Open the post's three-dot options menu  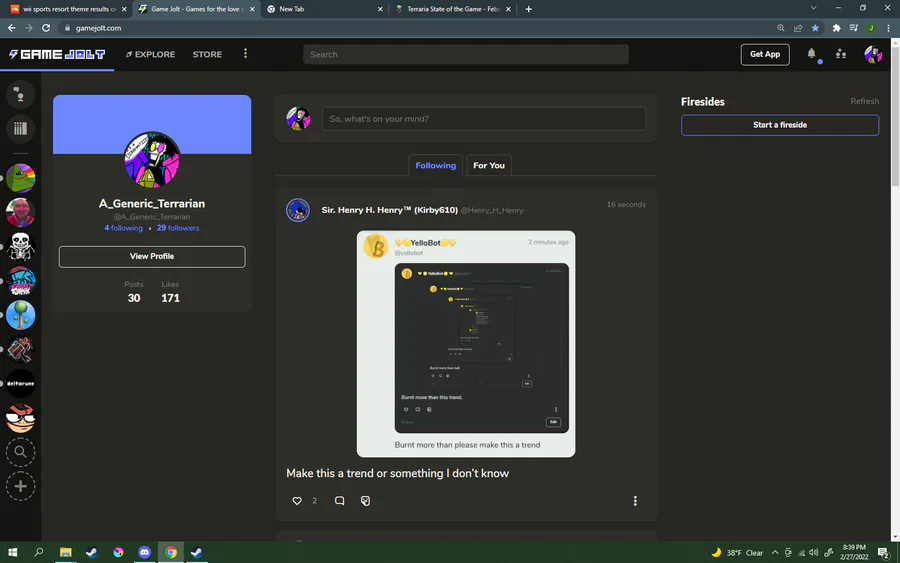click(x=635, y=501)
